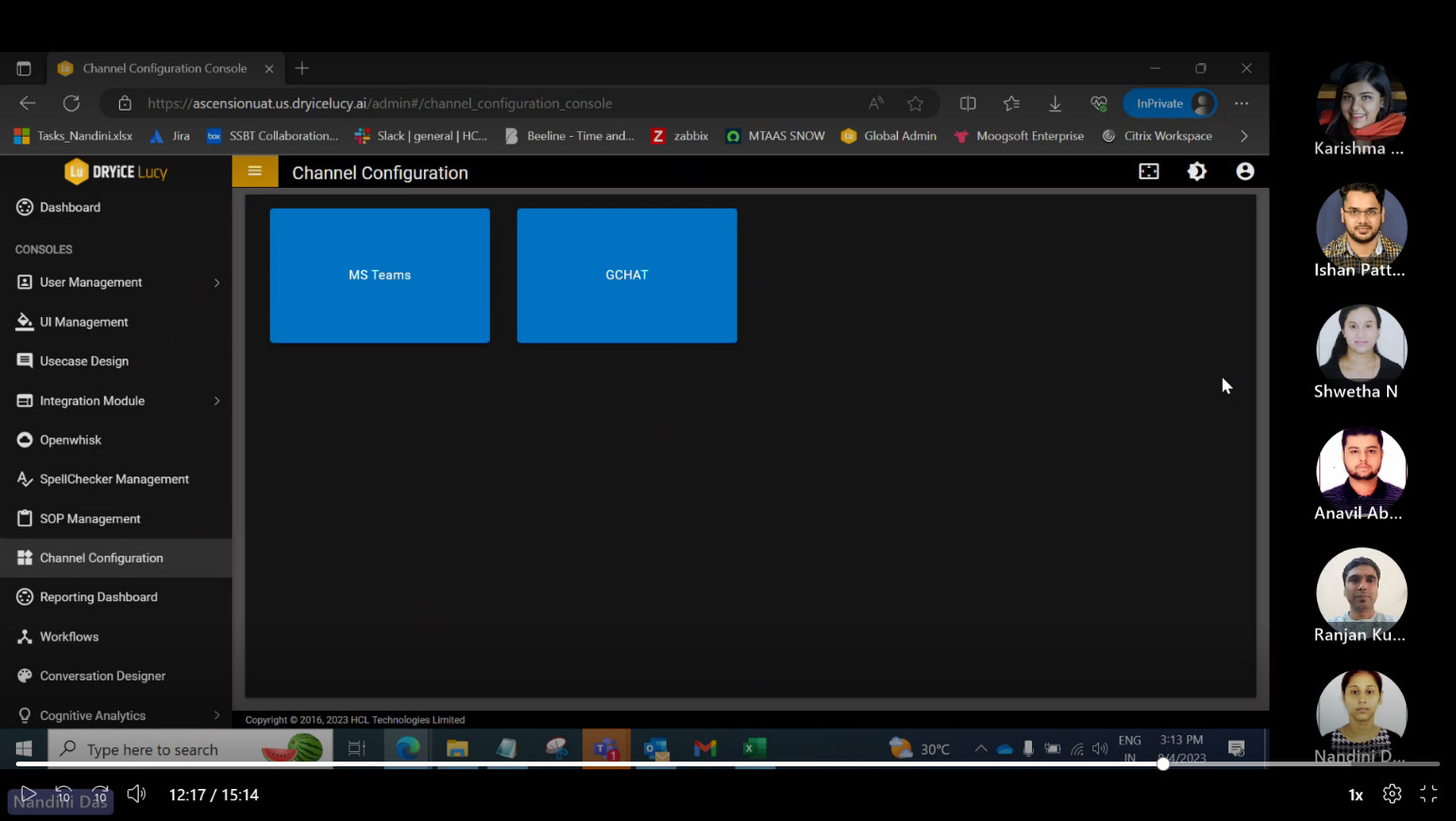Expand the User Management submenu arrow

click(217, 282)
